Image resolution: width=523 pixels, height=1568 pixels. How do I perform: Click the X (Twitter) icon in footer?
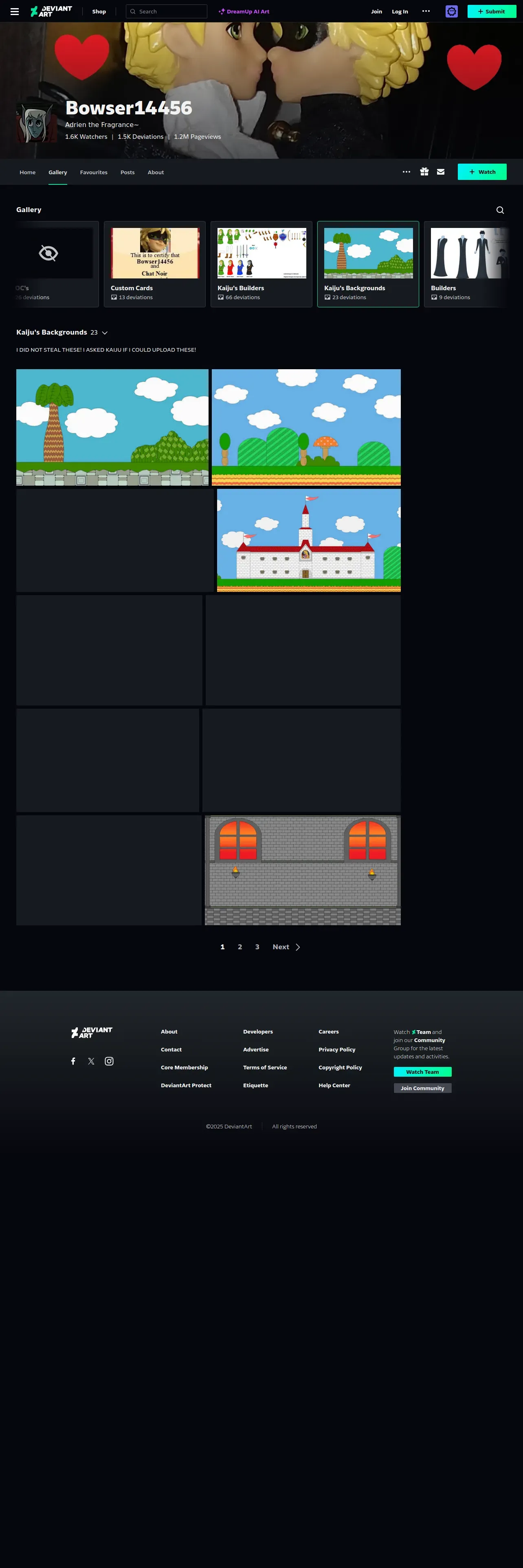(x=91, y=1061)
